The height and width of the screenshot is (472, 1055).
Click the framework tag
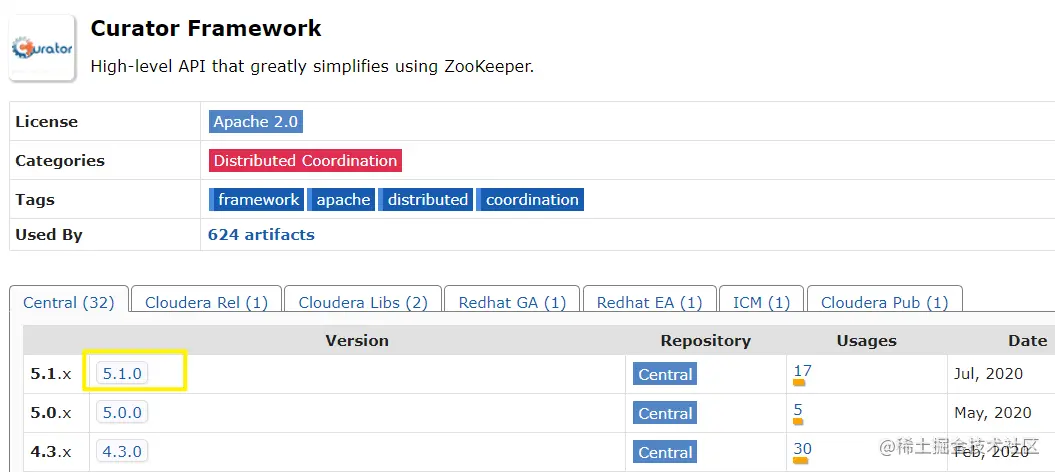pyautogui.click(x=257, y=200)
